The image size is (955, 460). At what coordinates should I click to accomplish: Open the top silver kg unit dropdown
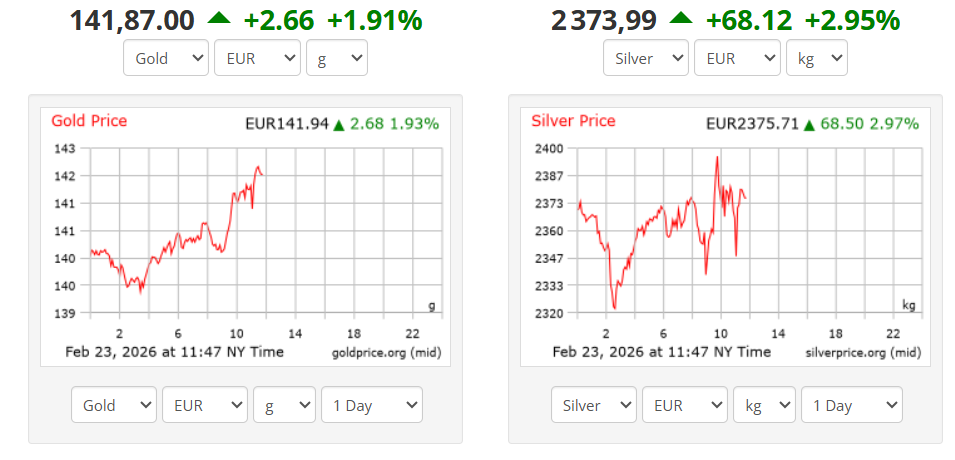[x=817, y=58]
